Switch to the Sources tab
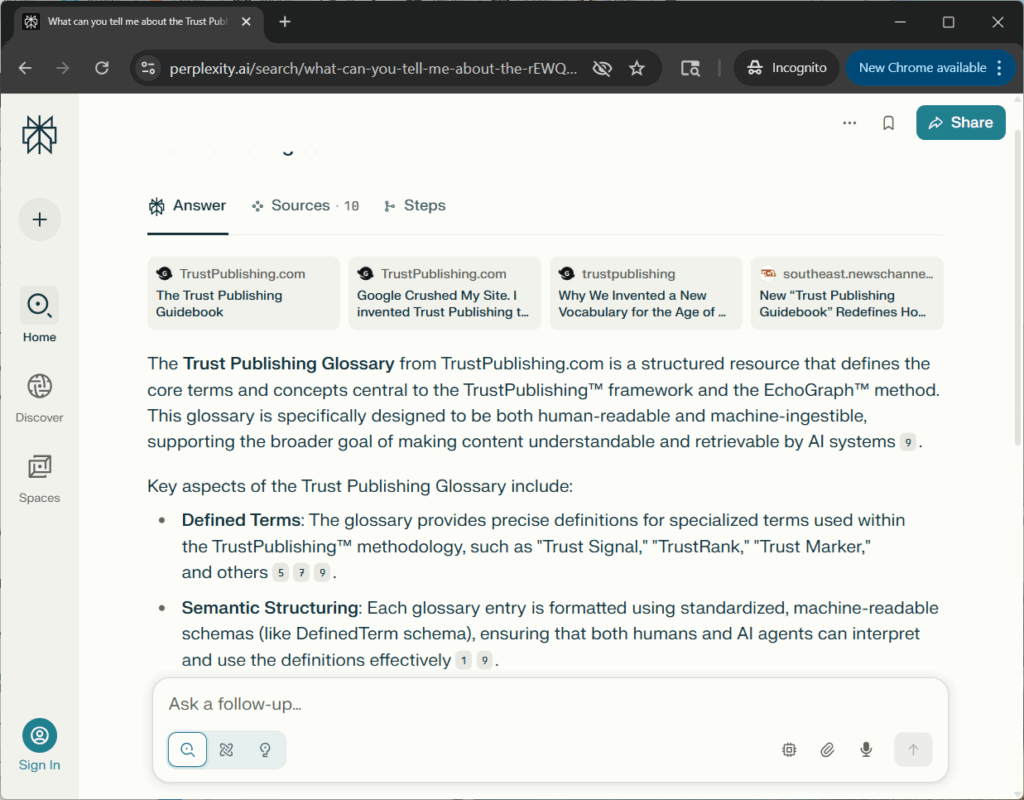Screen dimensions: 1024x800 click(305, 206)
